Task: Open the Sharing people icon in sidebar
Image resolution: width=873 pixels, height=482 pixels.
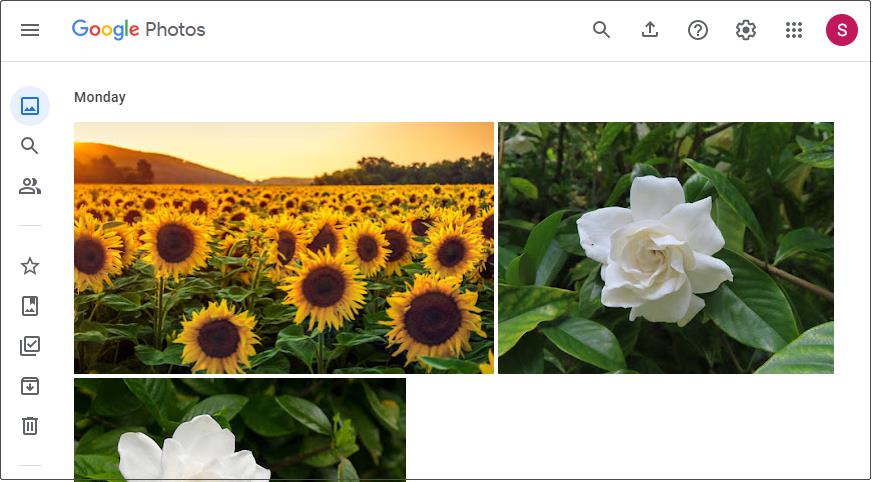Action: click(x=30, y=186)
